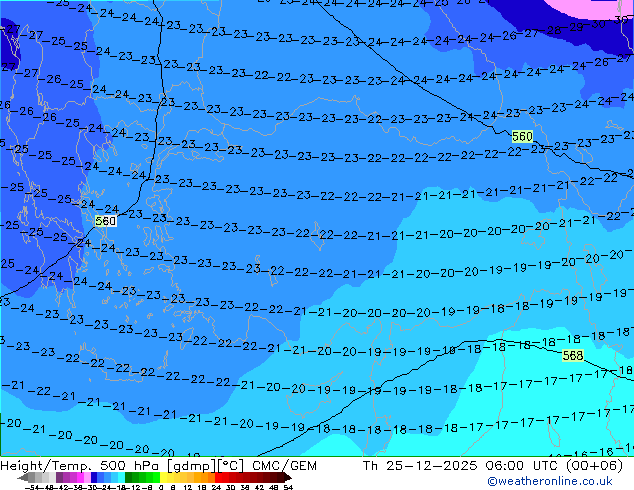Select the 'Height/Temp. 500 hPa' title text
Viewport: 634px width, 490px height.
click(81, 466)
